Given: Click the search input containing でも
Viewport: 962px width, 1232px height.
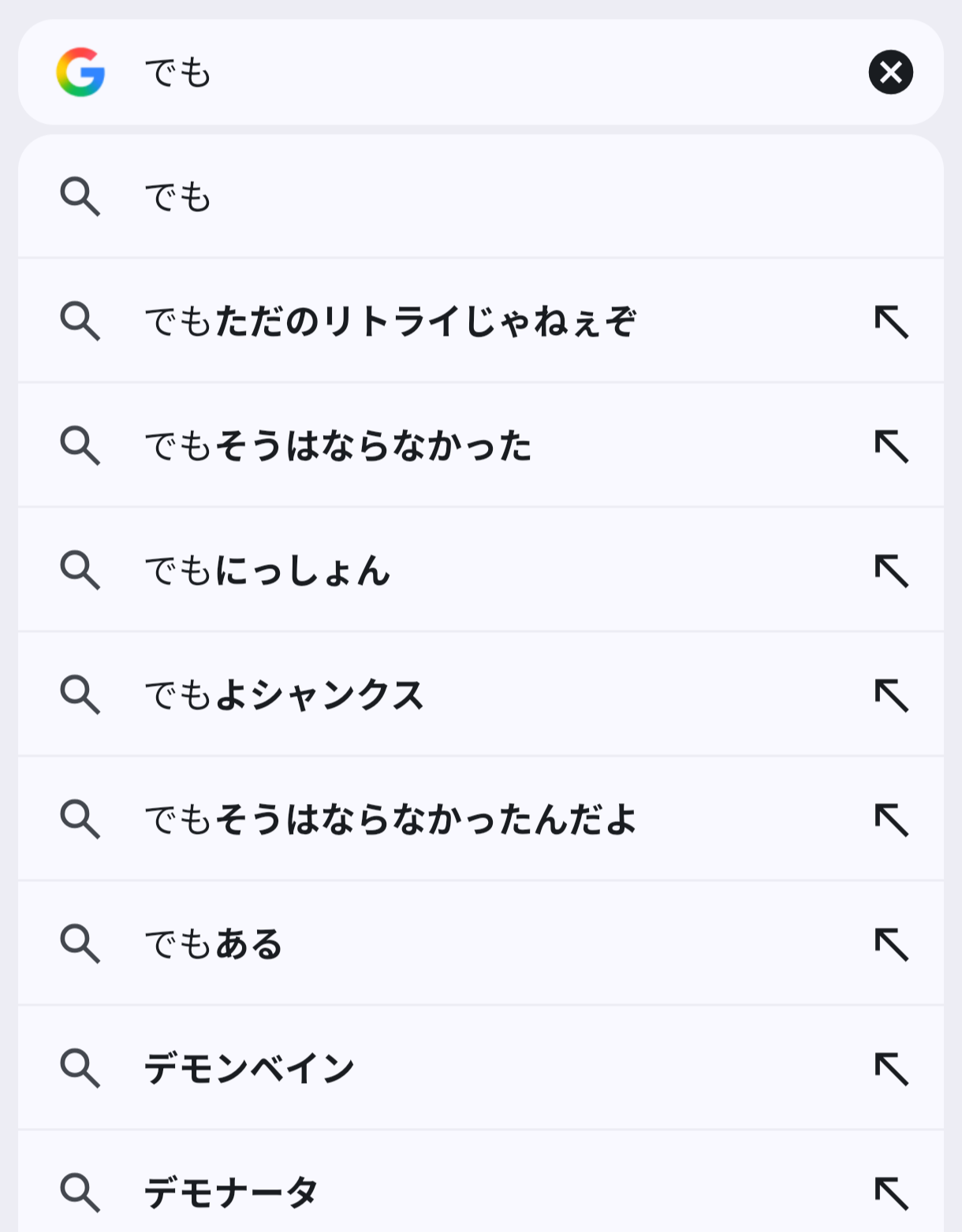Looking at the screenshot, I should 473,73.
